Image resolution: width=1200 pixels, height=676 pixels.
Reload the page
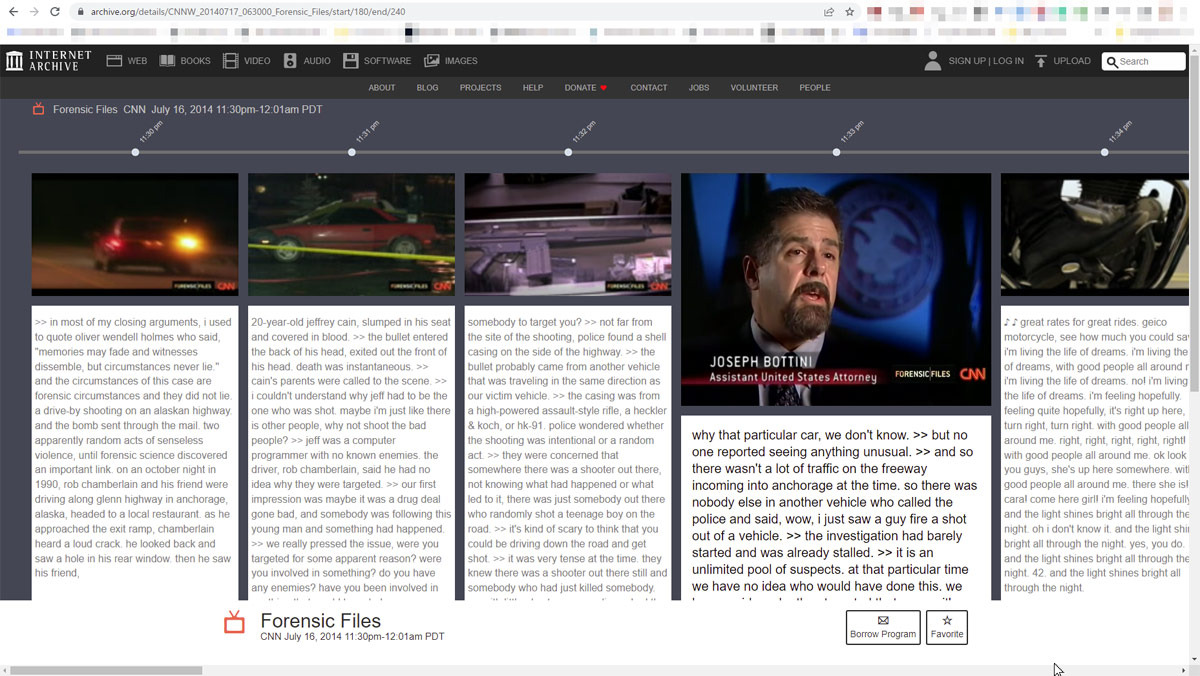pyautogui.click(x=57, y=12)
